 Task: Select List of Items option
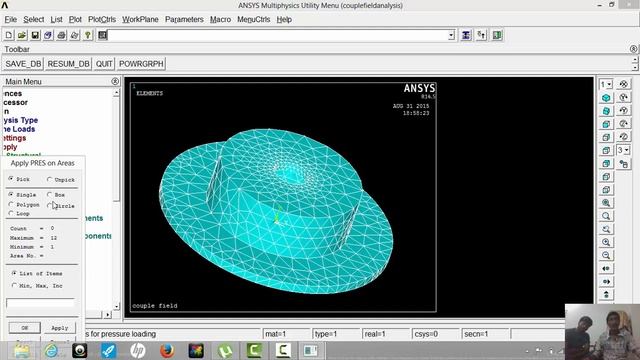tap(14, 273)
